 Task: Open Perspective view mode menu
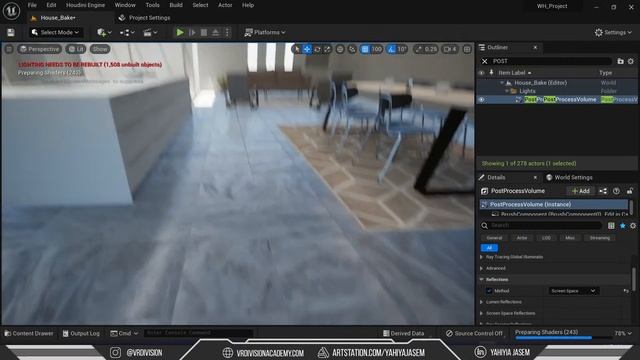click(40, 49)
